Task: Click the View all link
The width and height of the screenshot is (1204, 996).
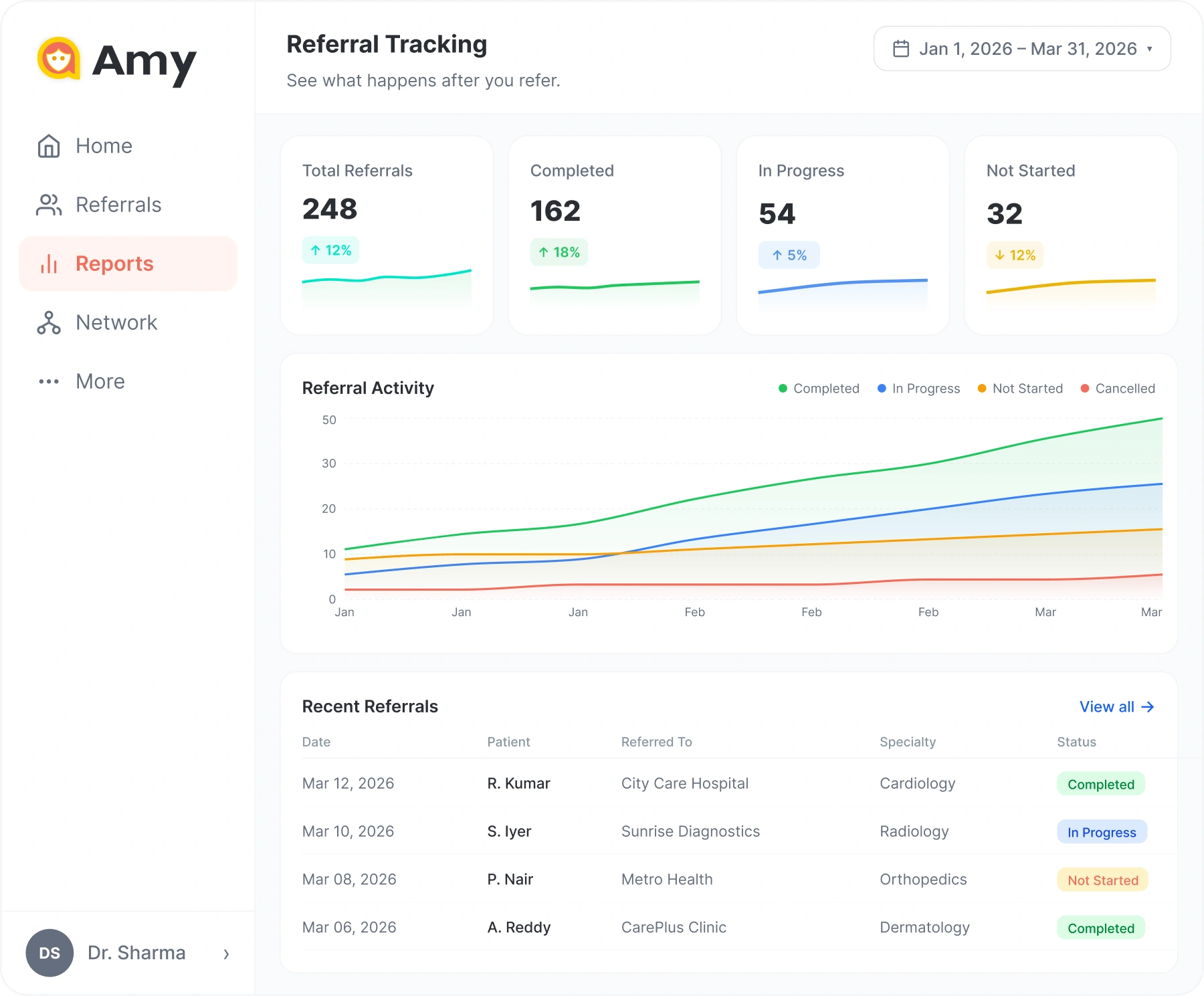Action: pos(1117,707)
